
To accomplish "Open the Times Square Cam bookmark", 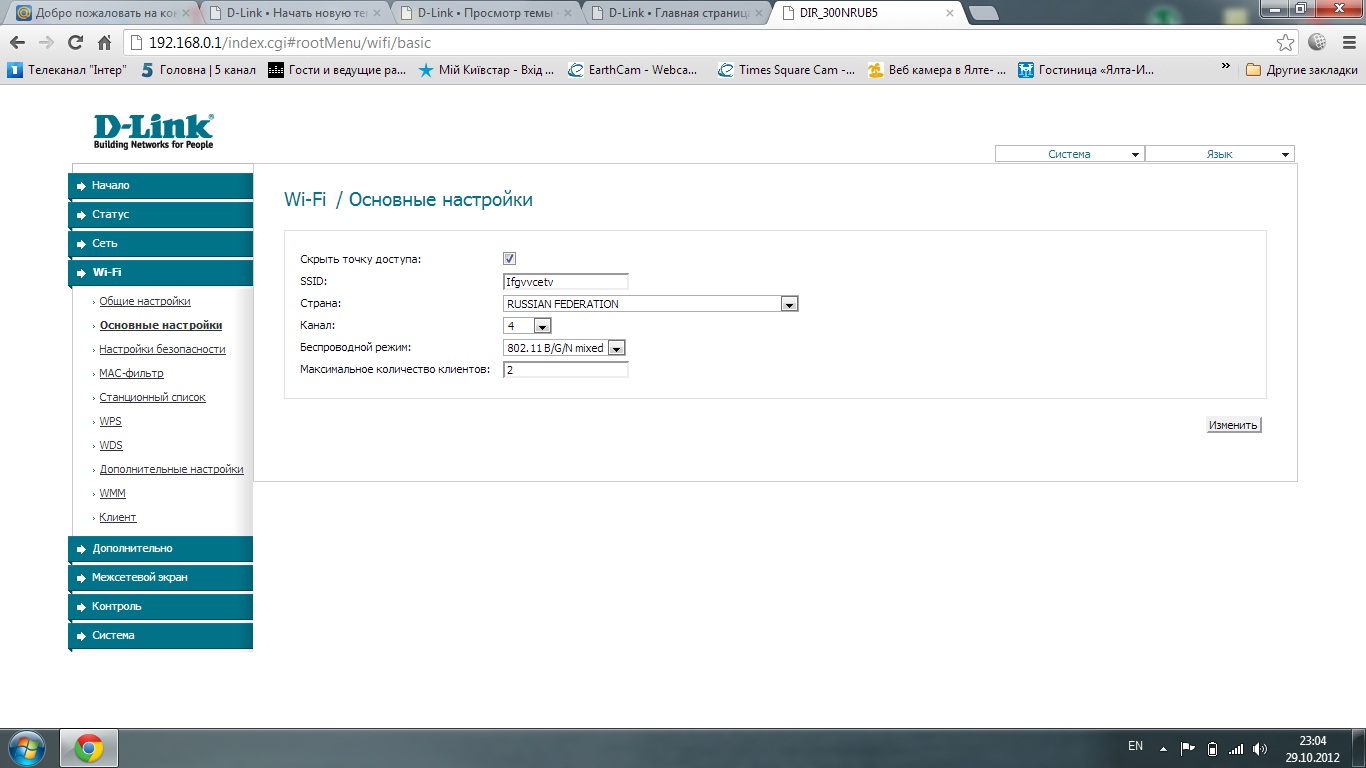I will coord(786,70).
